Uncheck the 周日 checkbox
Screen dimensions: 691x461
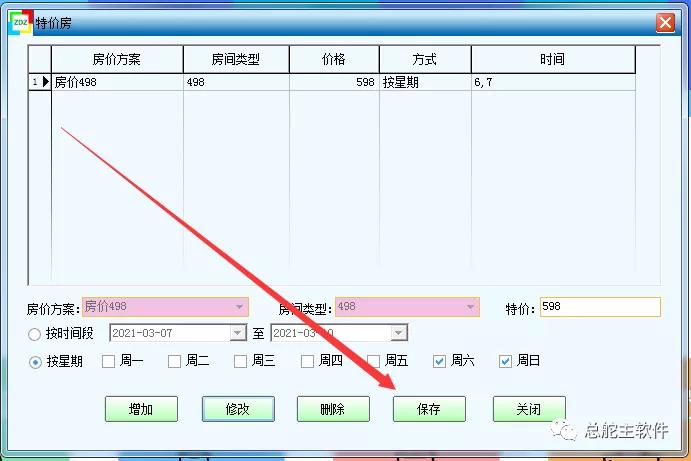505,361
